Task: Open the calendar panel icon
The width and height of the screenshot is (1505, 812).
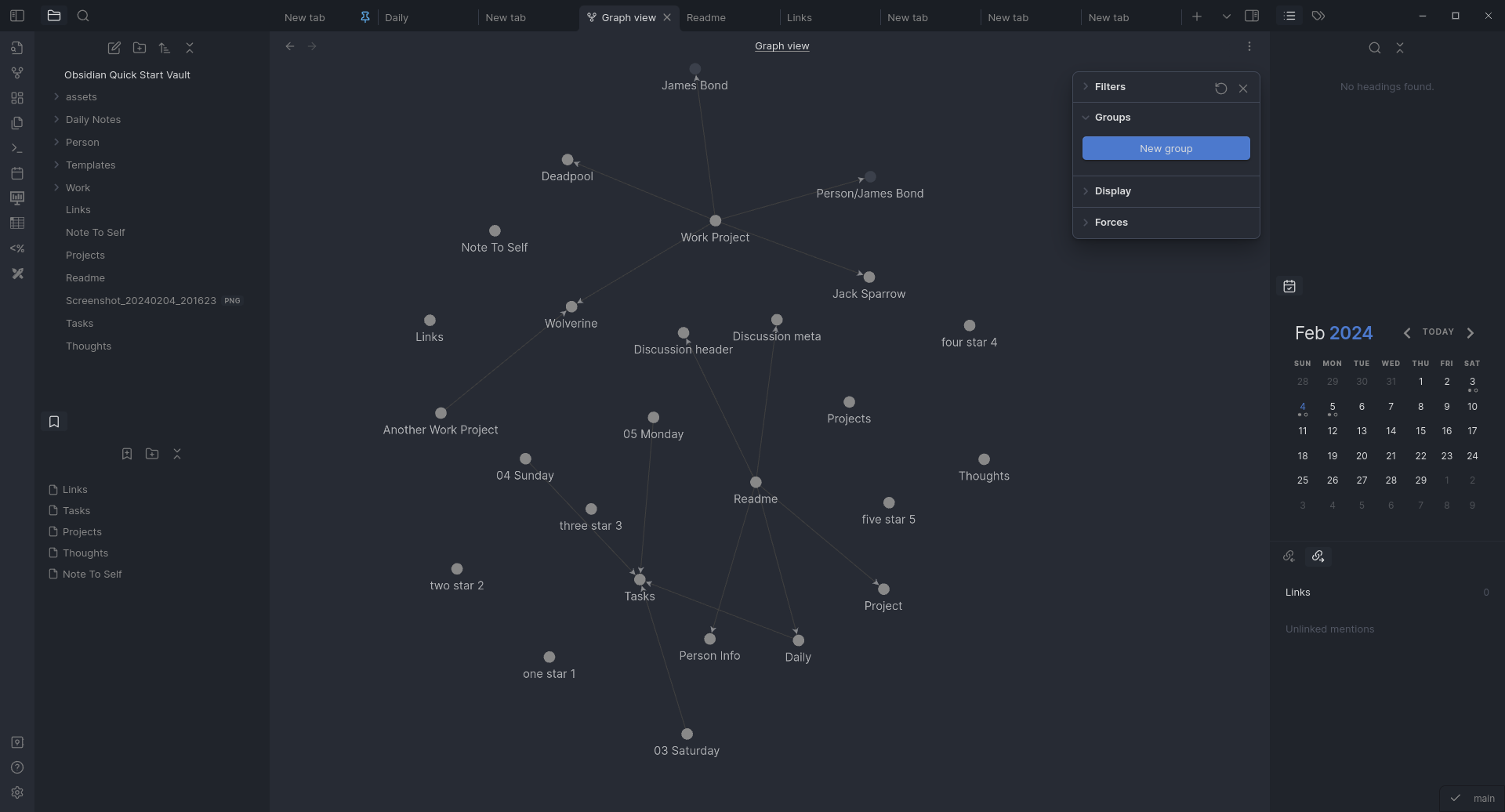Action: click(1289, 286)
